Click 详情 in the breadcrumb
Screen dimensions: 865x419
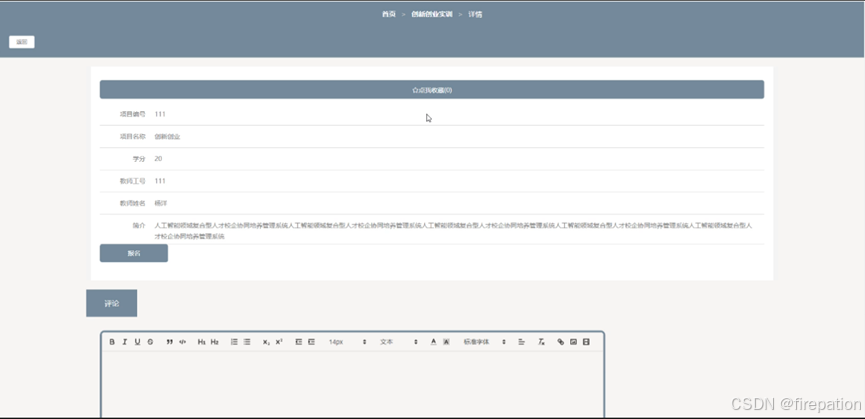pos(475,14)
